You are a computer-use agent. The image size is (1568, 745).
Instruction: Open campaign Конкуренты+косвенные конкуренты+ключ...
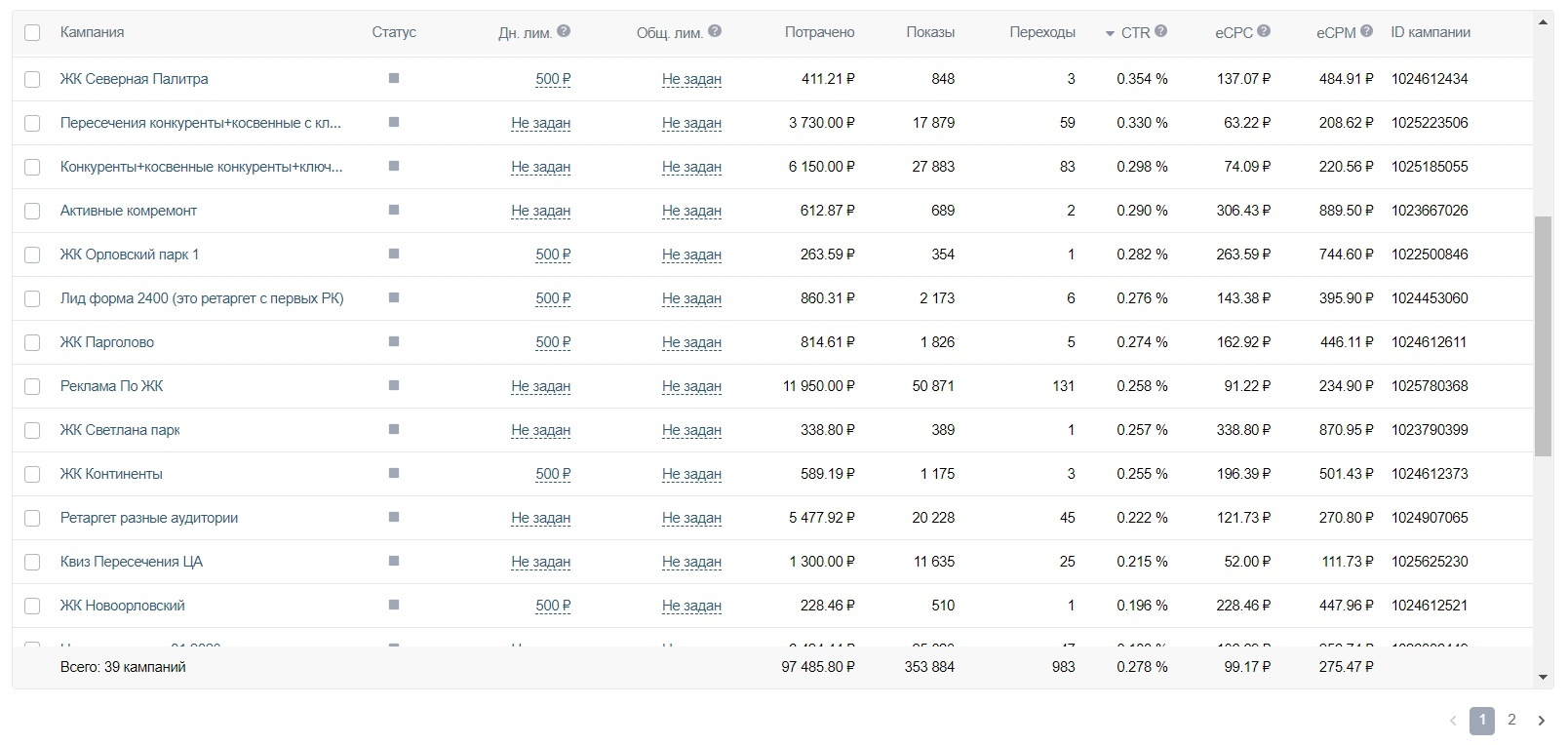coord(201,167)
